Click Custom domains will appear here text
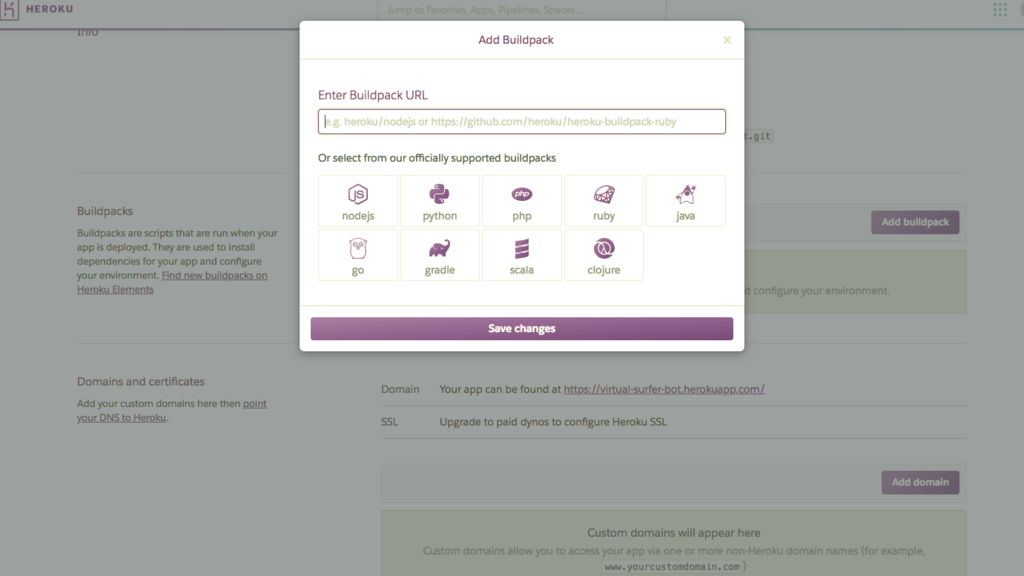The image size is (1024, 576). click(673, 533)
